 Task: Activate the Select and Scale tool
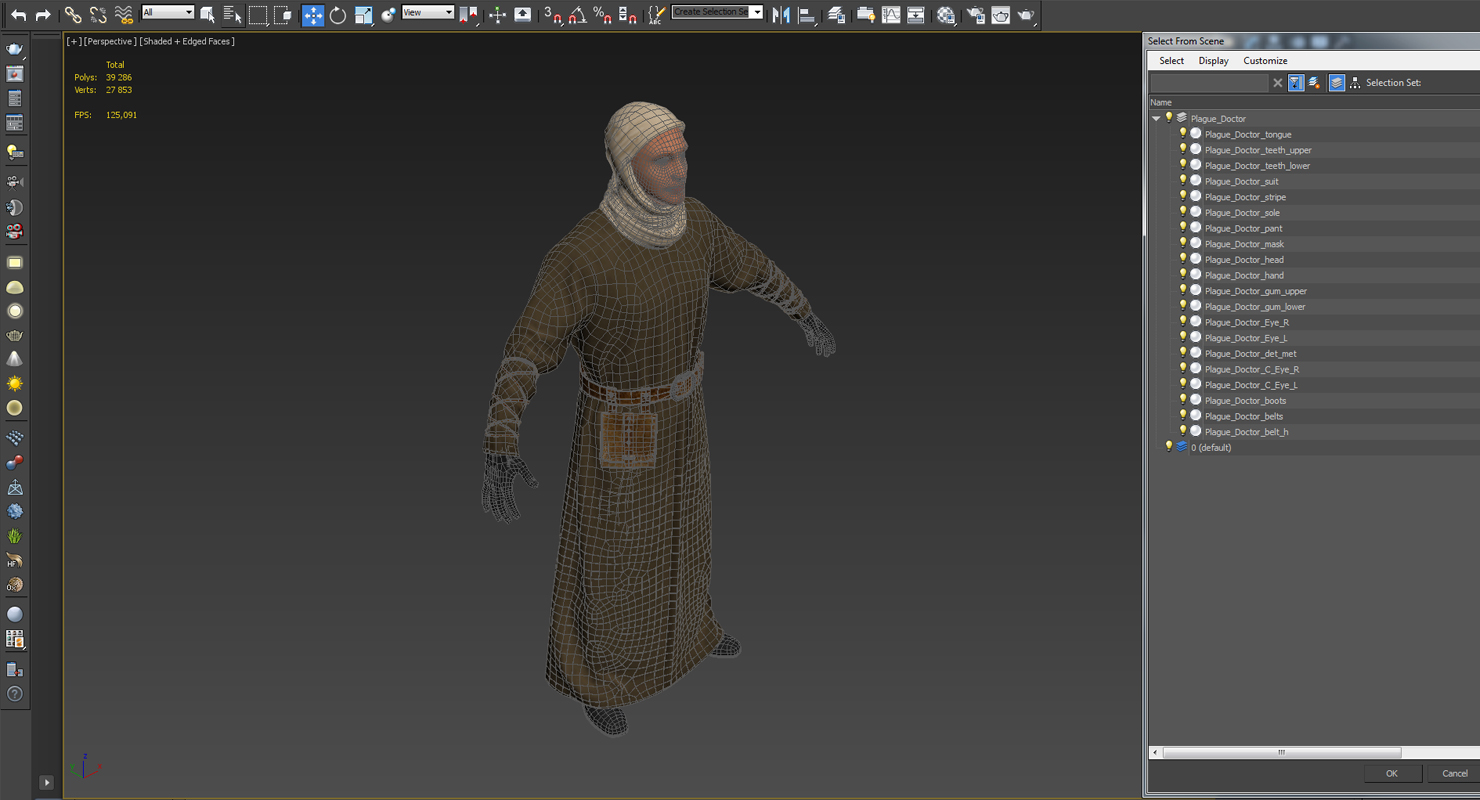click(x=363, y=14)
